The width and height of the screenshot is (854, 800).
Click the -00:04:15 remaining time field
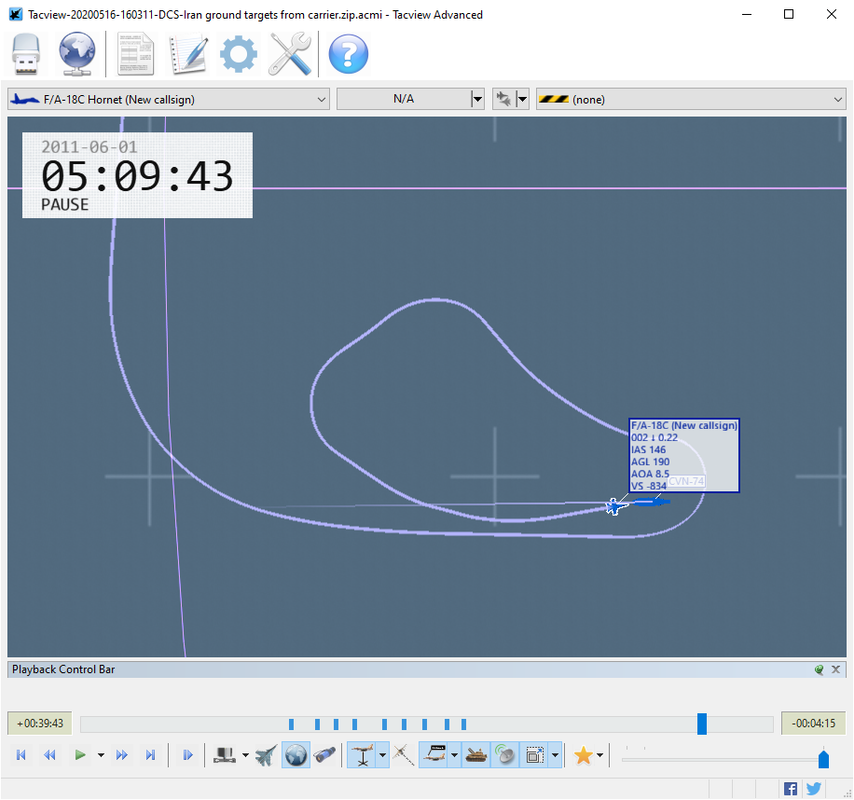[x=813, y=723]
